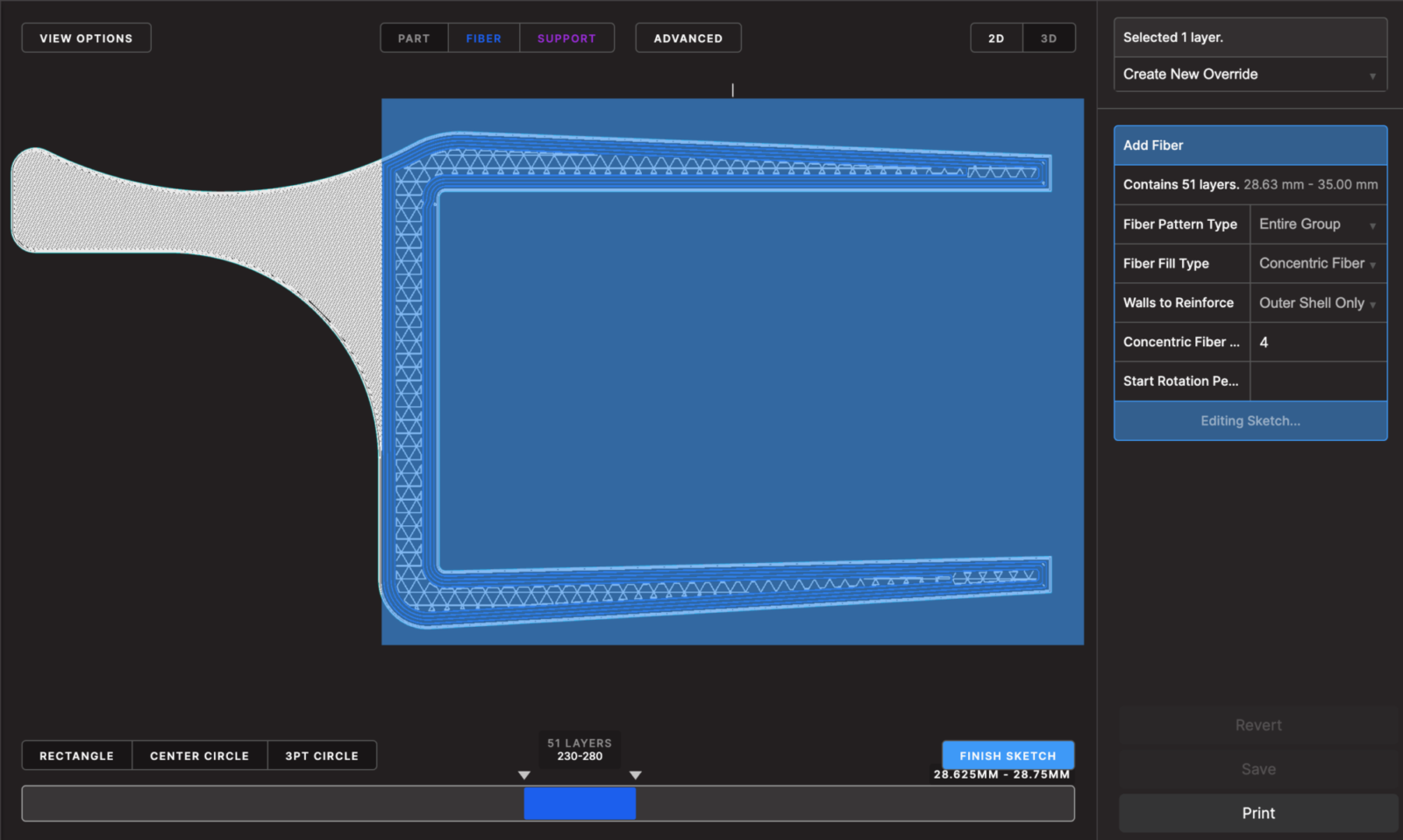Click the blue layer range slider handle
Viewport: 1403px width, 840px height.
(580, 803)
